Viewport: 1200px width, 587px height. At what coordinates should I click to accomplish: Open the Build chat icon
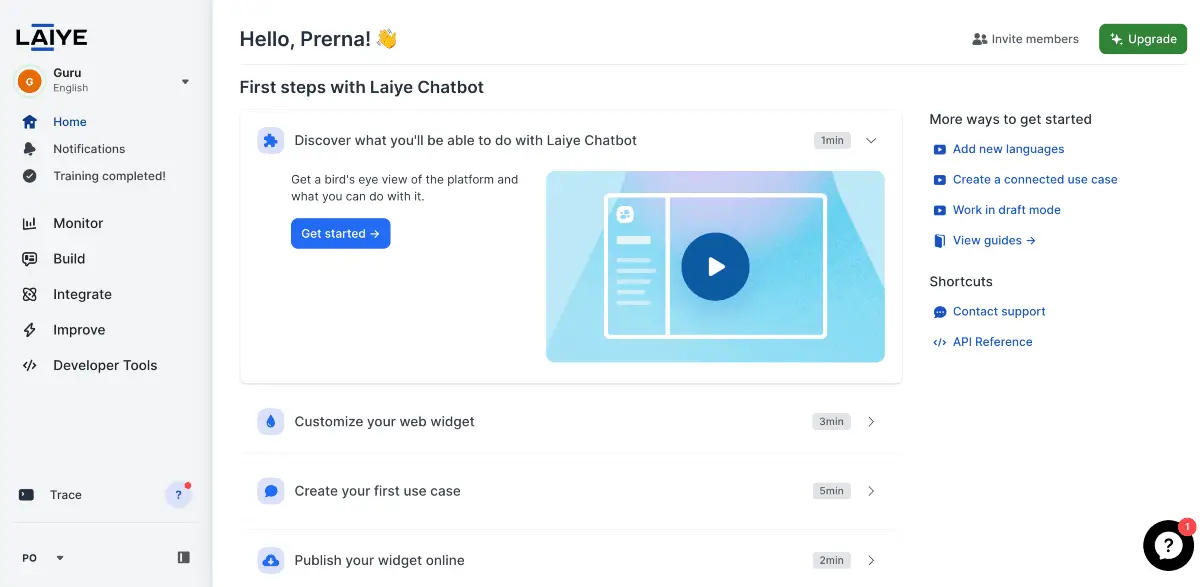coord(30,259)
